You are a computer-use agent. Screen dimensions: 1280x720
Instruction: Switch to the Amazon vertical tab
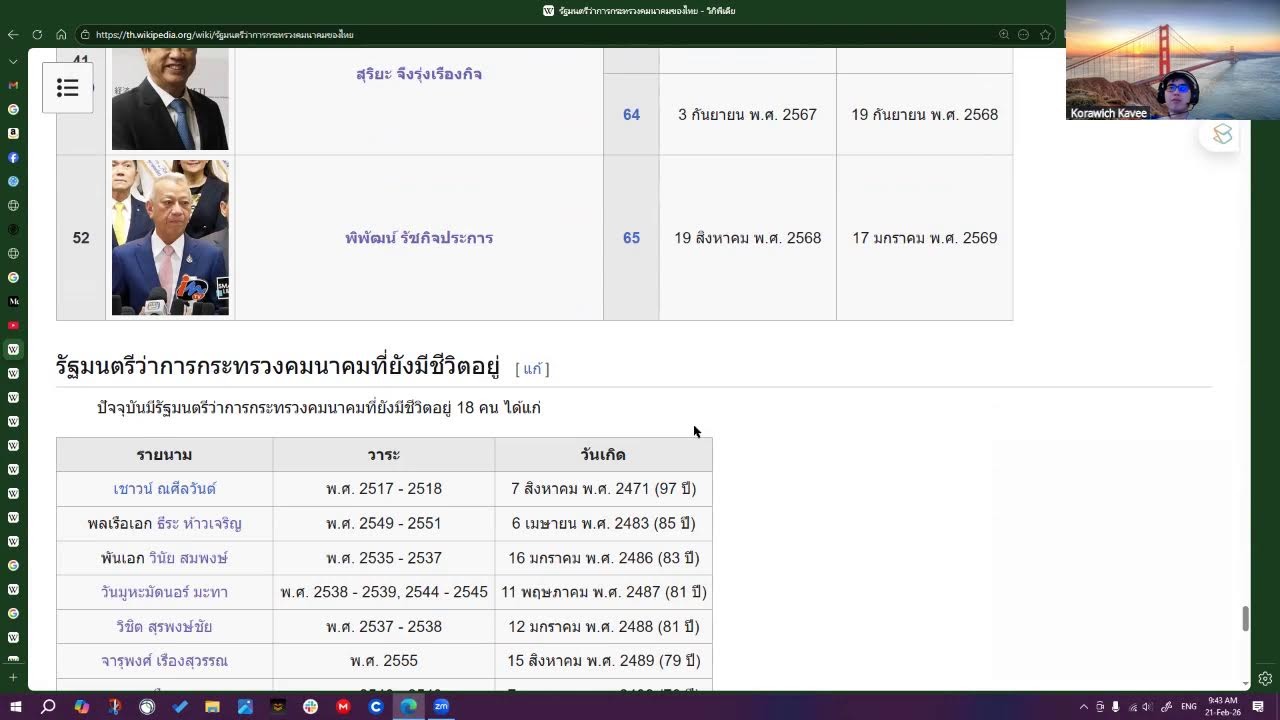(x=13, y=133)
